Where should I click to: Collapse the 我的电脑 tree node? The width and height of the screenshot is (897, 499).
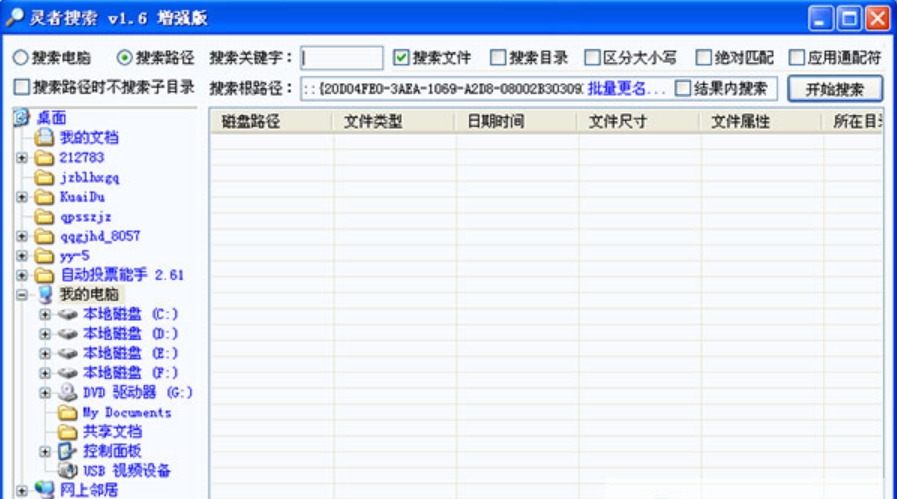click(22, 295)
